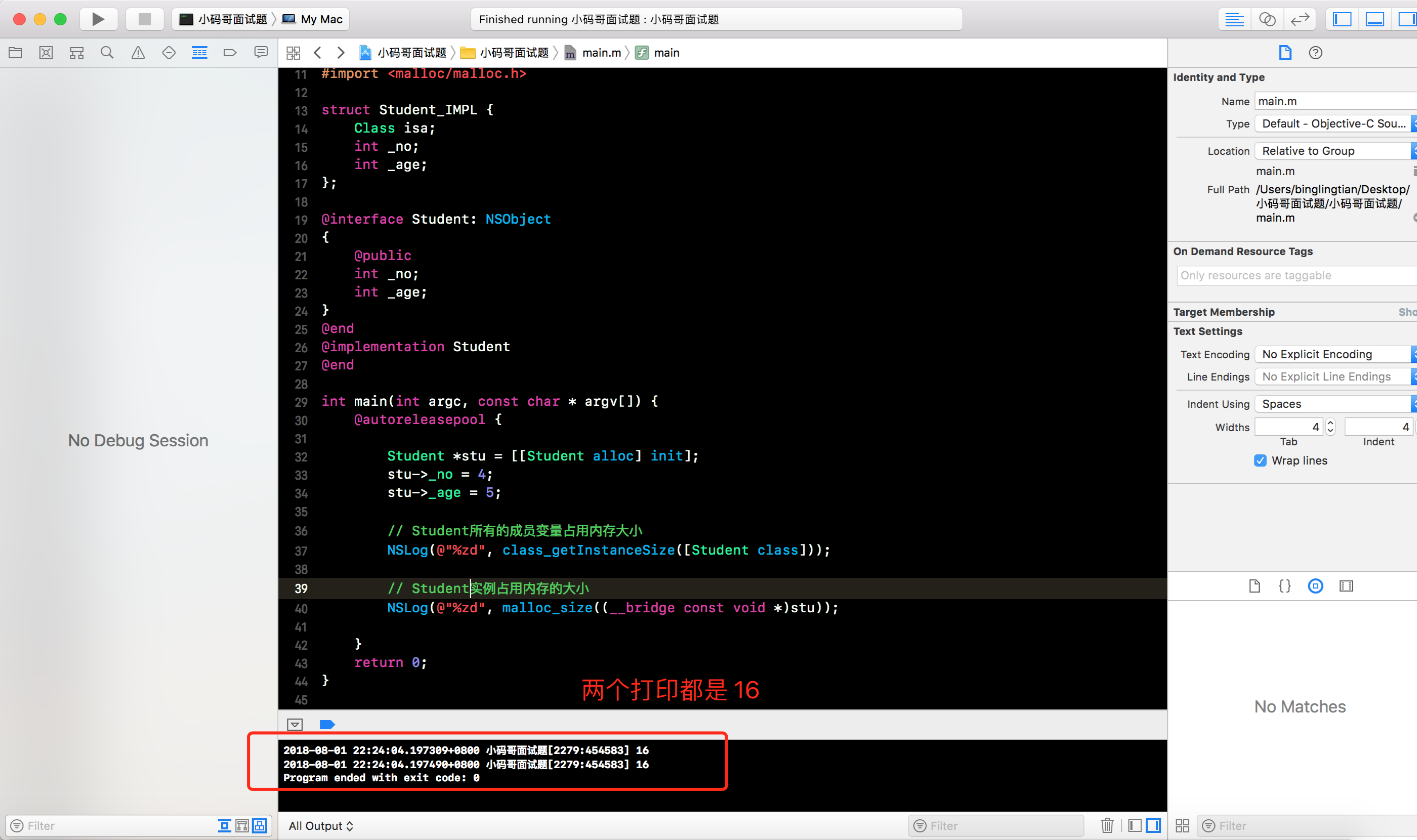1417x840 pixels.
Task: Open the All Output selector
Action: 320,826
